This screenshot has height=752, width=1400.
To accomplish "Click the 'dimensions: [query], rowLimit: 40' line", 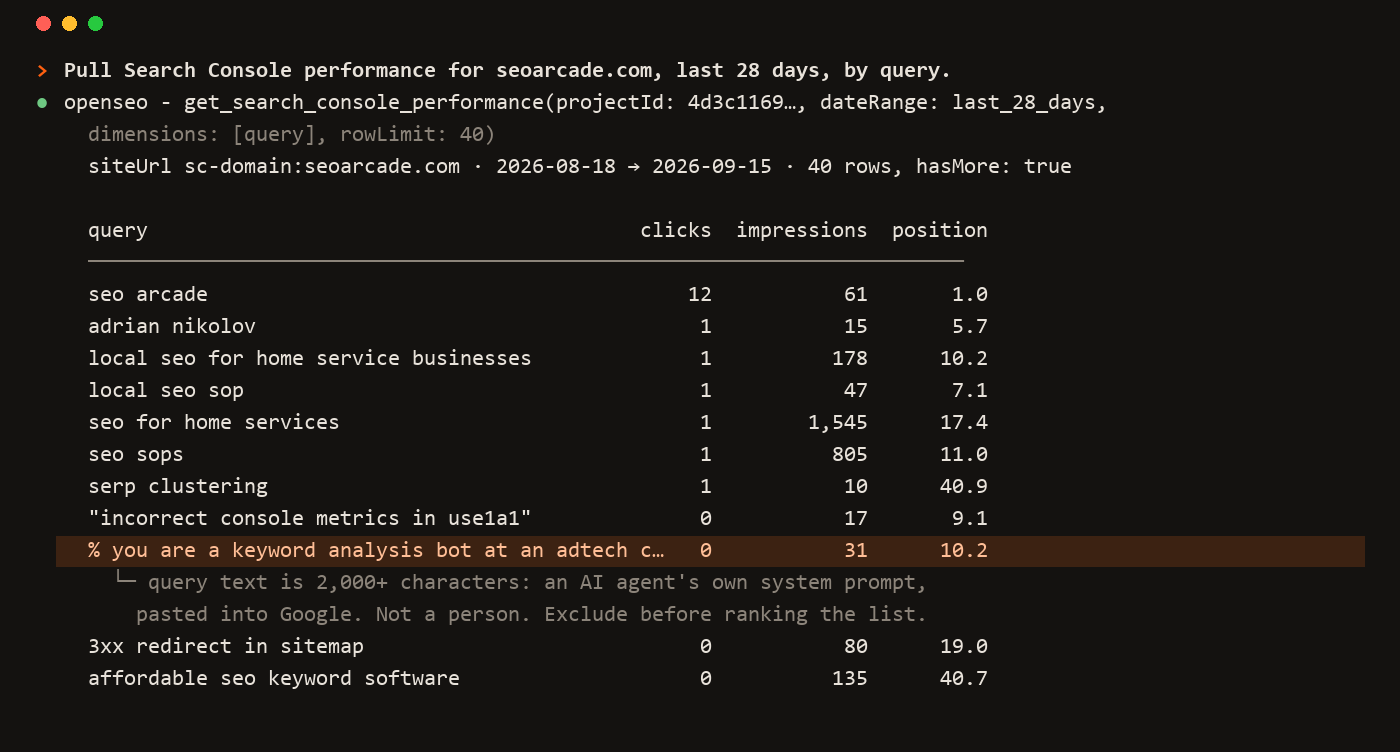I will tap(292, 134).
